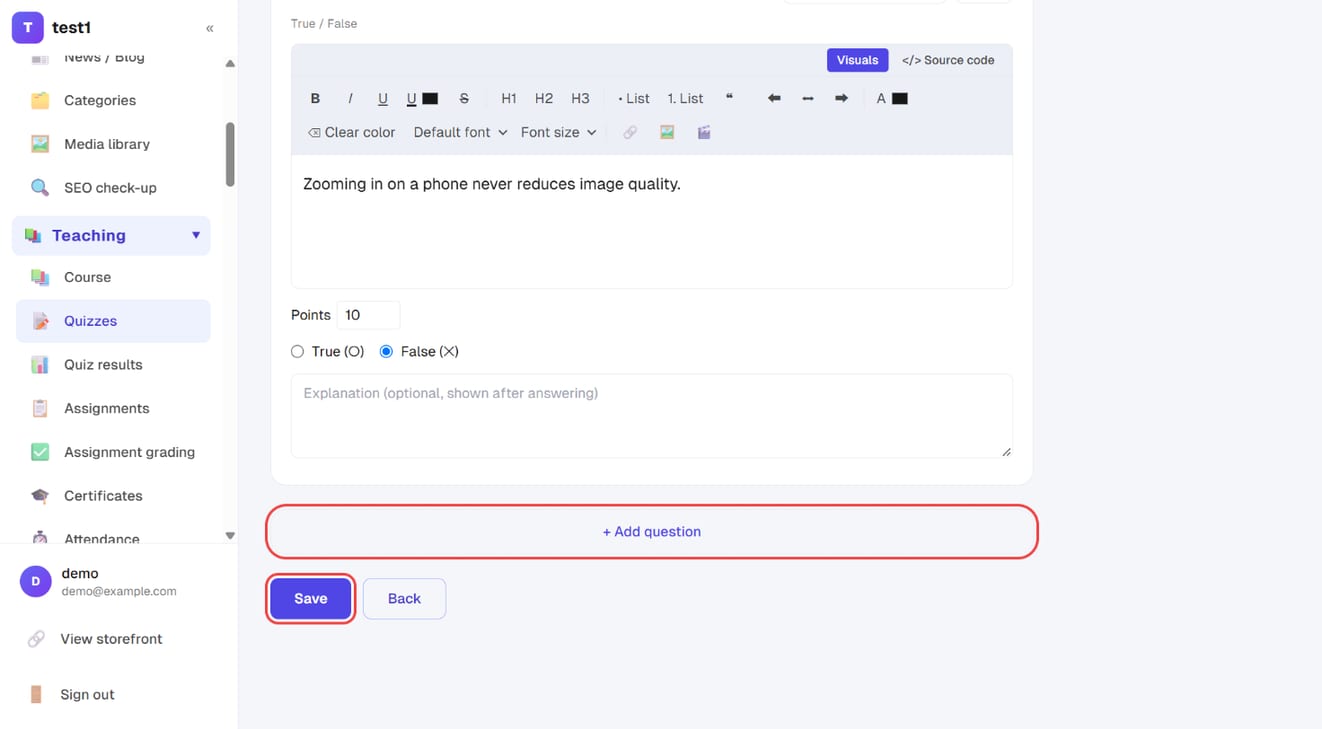
Task: Apply strikethrough formatting
Action: click(464, 98)
